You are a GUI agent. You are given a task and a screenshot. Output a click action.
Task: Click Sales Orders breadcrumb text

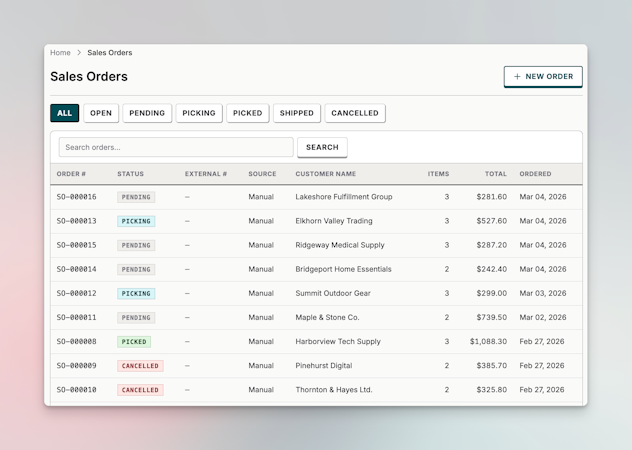click(x=110, y=53)
